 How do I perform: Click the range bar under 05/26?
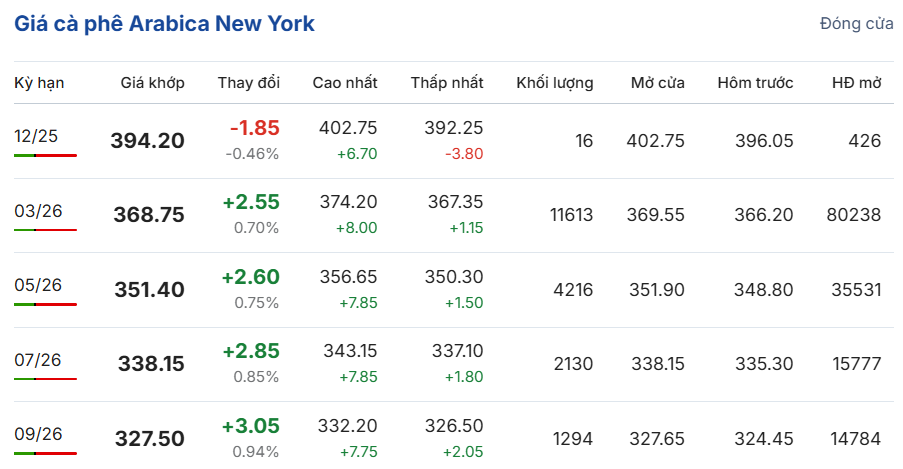(45, 304)
